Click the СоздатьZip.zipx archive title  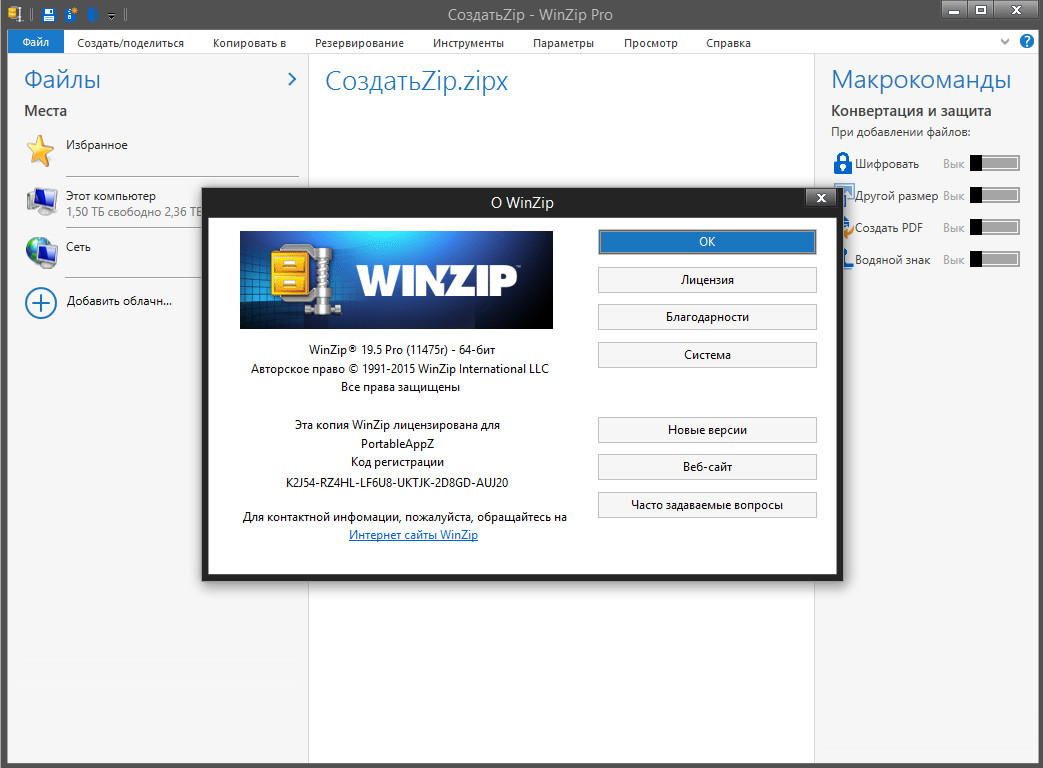tap(416, 81)
